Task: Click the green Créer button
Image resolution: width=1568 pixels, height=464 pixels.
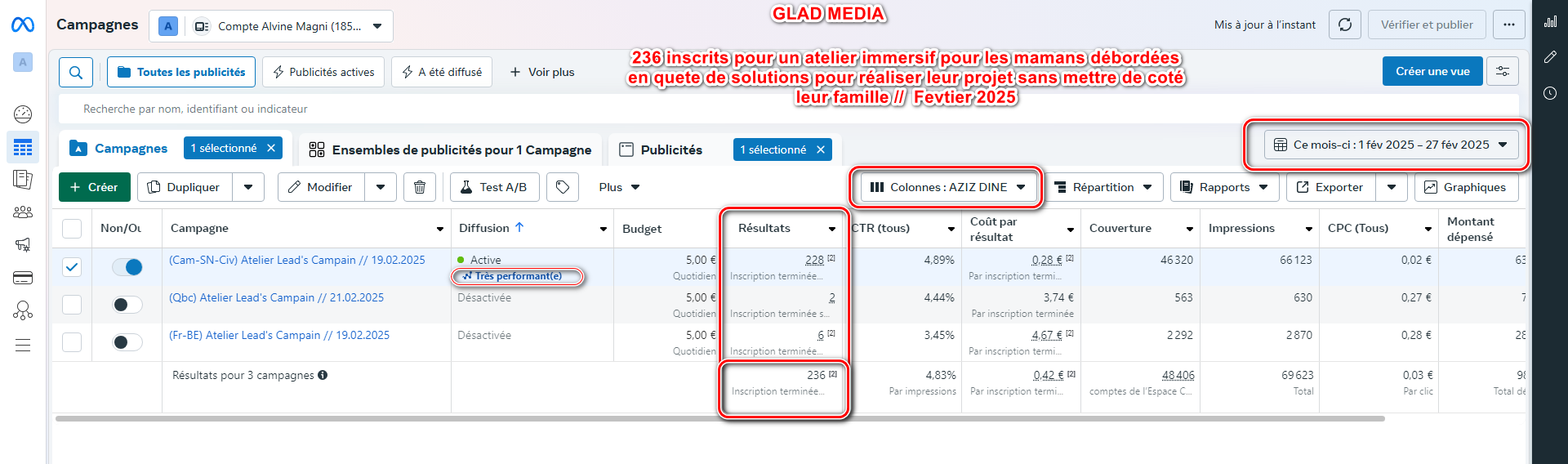Action: pos(94,187)
